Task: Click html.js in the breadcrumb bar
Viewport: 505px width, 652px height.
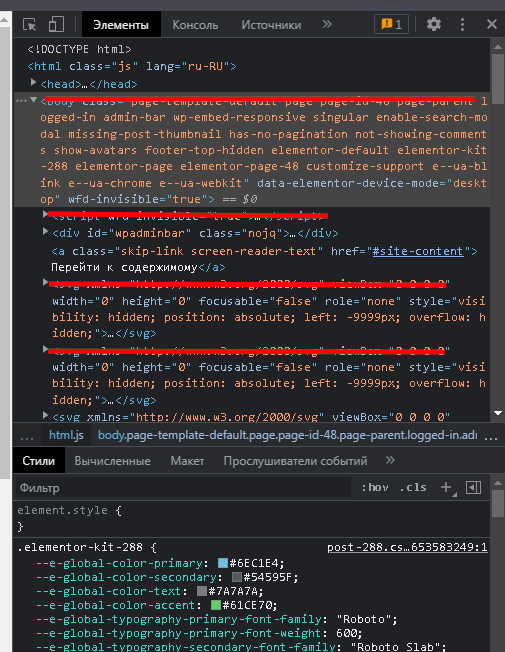Action: click(x=66, y=435)
